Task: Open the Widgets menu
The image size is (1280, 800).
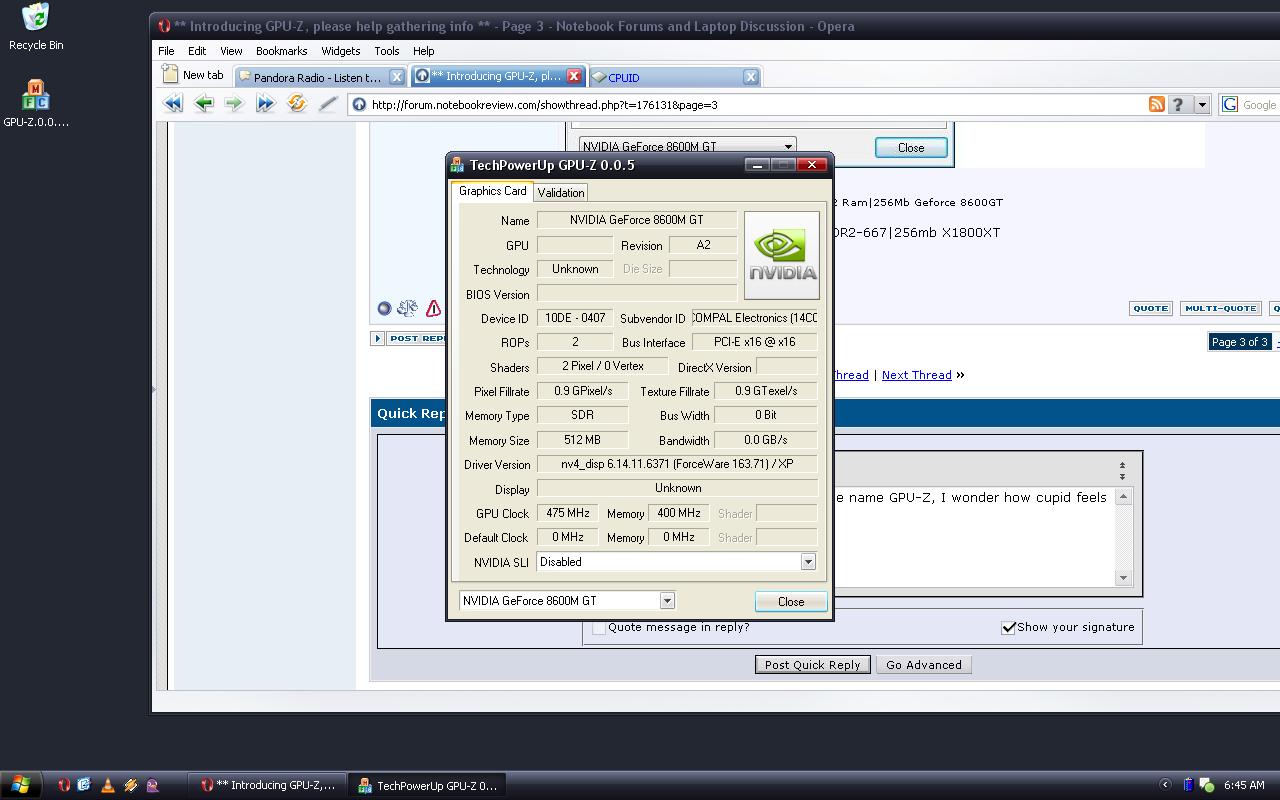Action: [340, 51]
